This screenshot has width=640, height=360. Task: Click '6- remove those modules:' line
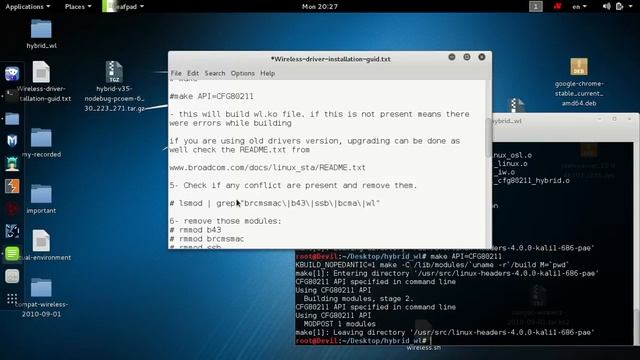click(225, 221)
